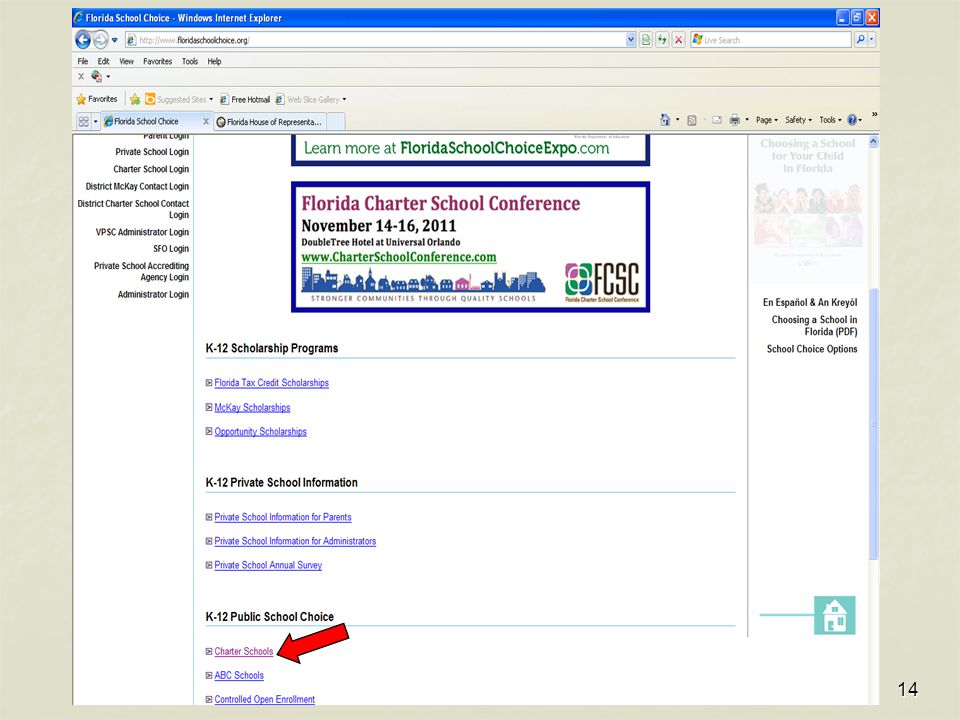Click the Private School Login link

point(152,152)
